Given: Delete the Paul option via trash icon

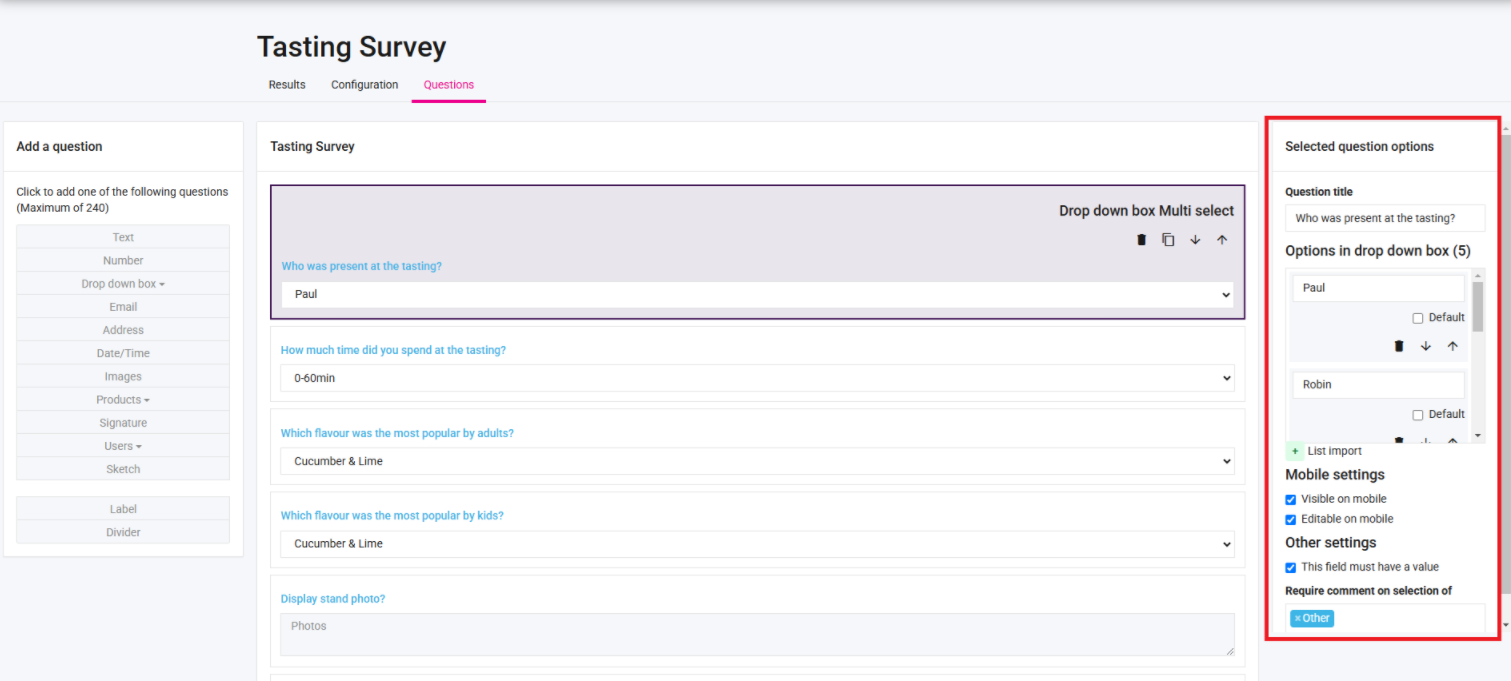Looking at the screenshot, I should [x=1399, y=346].
